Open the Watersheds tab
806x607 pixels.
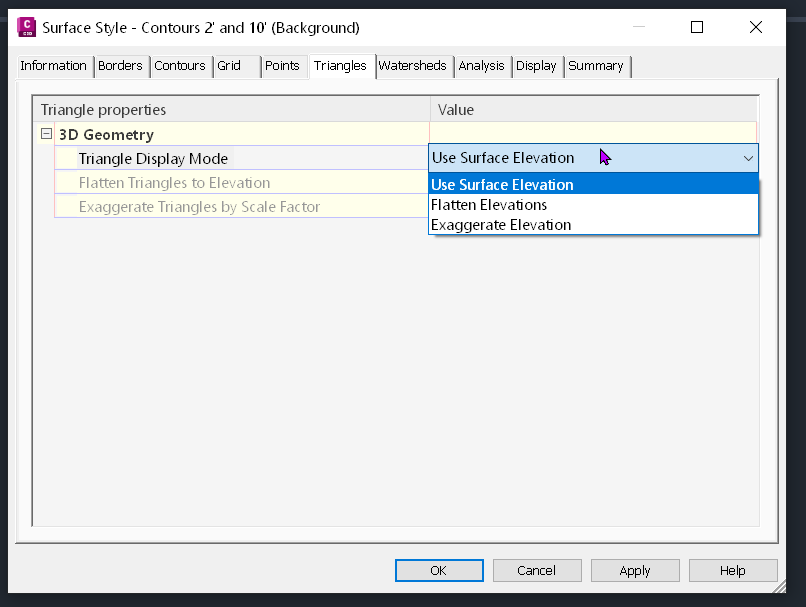(412, 66)
